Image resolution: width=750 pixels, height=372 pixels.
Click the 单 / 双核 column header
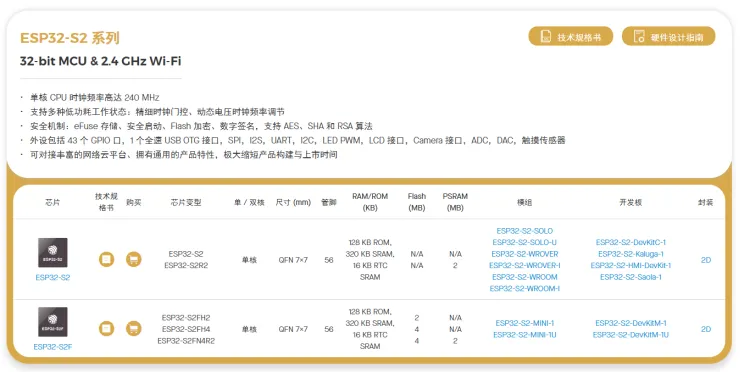[249, 202]
